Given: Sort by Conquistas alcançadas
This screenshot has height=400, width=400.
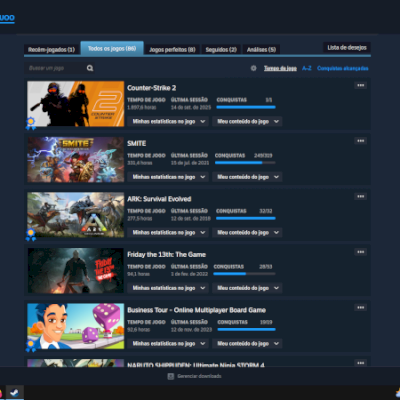Looking at the screenshot, I should pos(343,68).
